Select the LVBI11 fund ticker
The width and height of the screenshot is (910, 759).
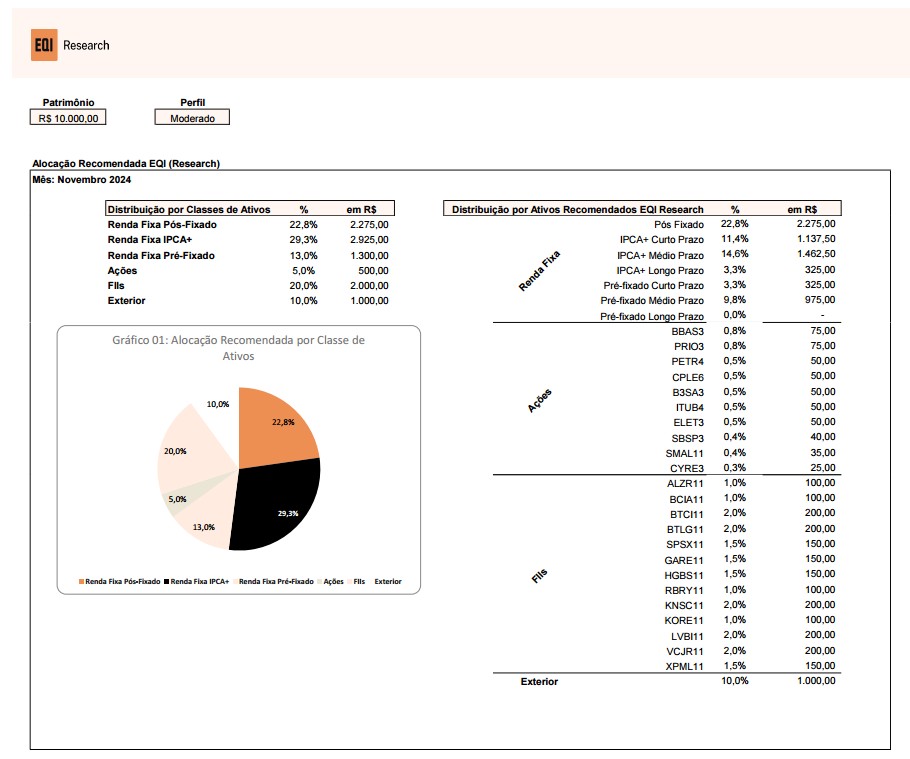coord(687,636)
